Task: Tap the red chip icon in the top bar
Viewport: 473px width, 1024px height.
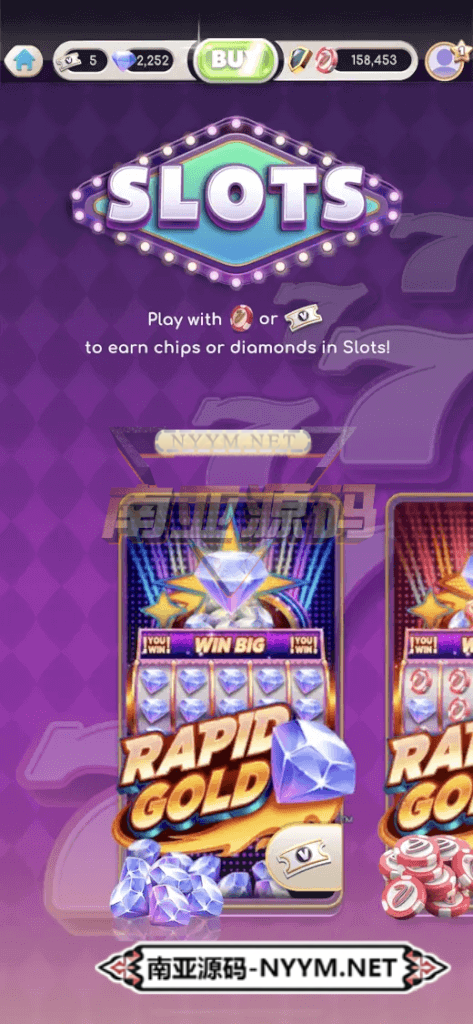Action: (325, 61)
